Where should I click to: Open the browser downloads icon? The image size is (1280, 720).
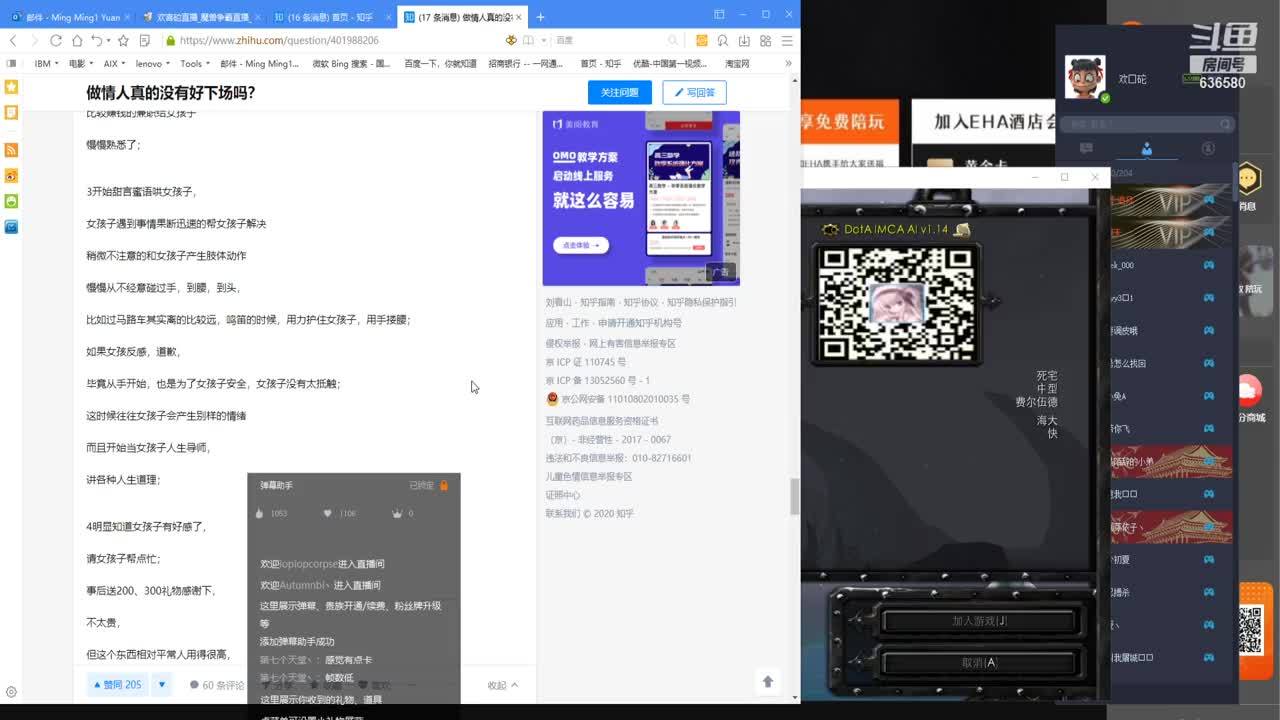(744, 41)
